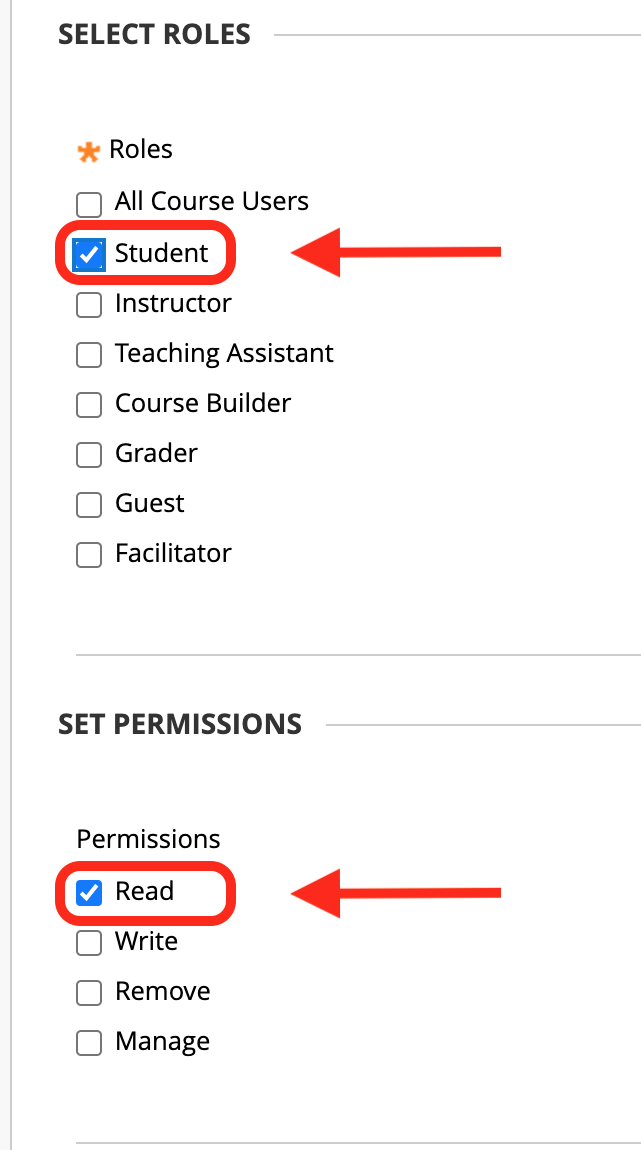The width and height of the screenshot is (641, 1150).
Task: Click the "Course Builder" label text
Action: click(x=203, y=403)
